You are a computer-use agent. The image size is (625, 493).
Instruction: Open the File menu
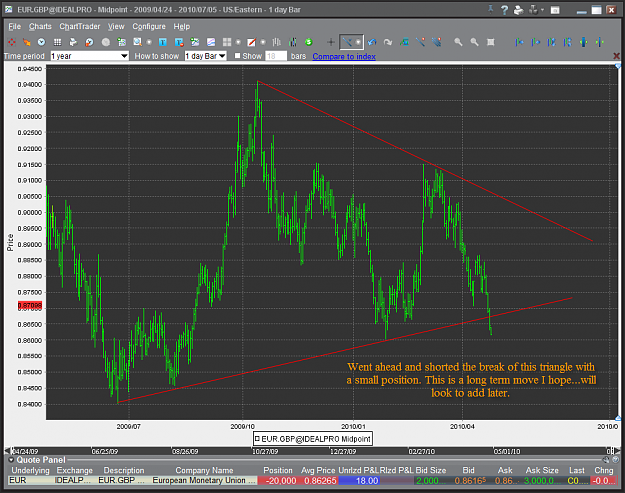click(14, 27)
